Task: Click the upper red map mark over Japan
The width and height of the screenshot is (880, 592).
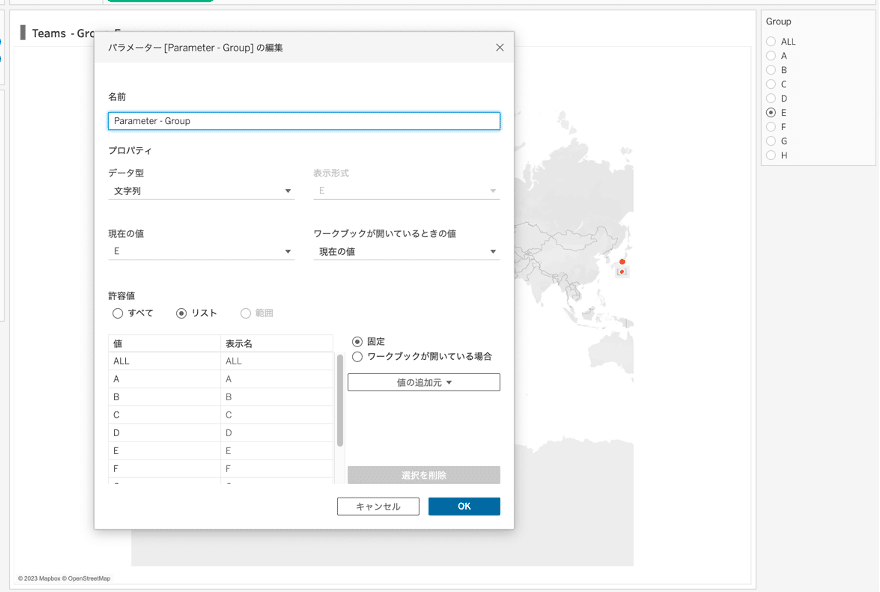Action: (622, 262)
